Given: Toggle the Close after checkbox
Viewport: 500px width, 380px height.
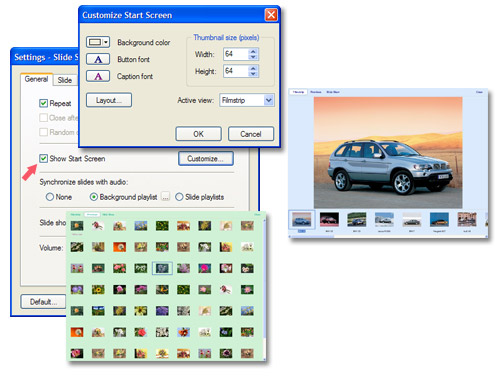Looking at the screenshot, I should click(x=43, y=118).
